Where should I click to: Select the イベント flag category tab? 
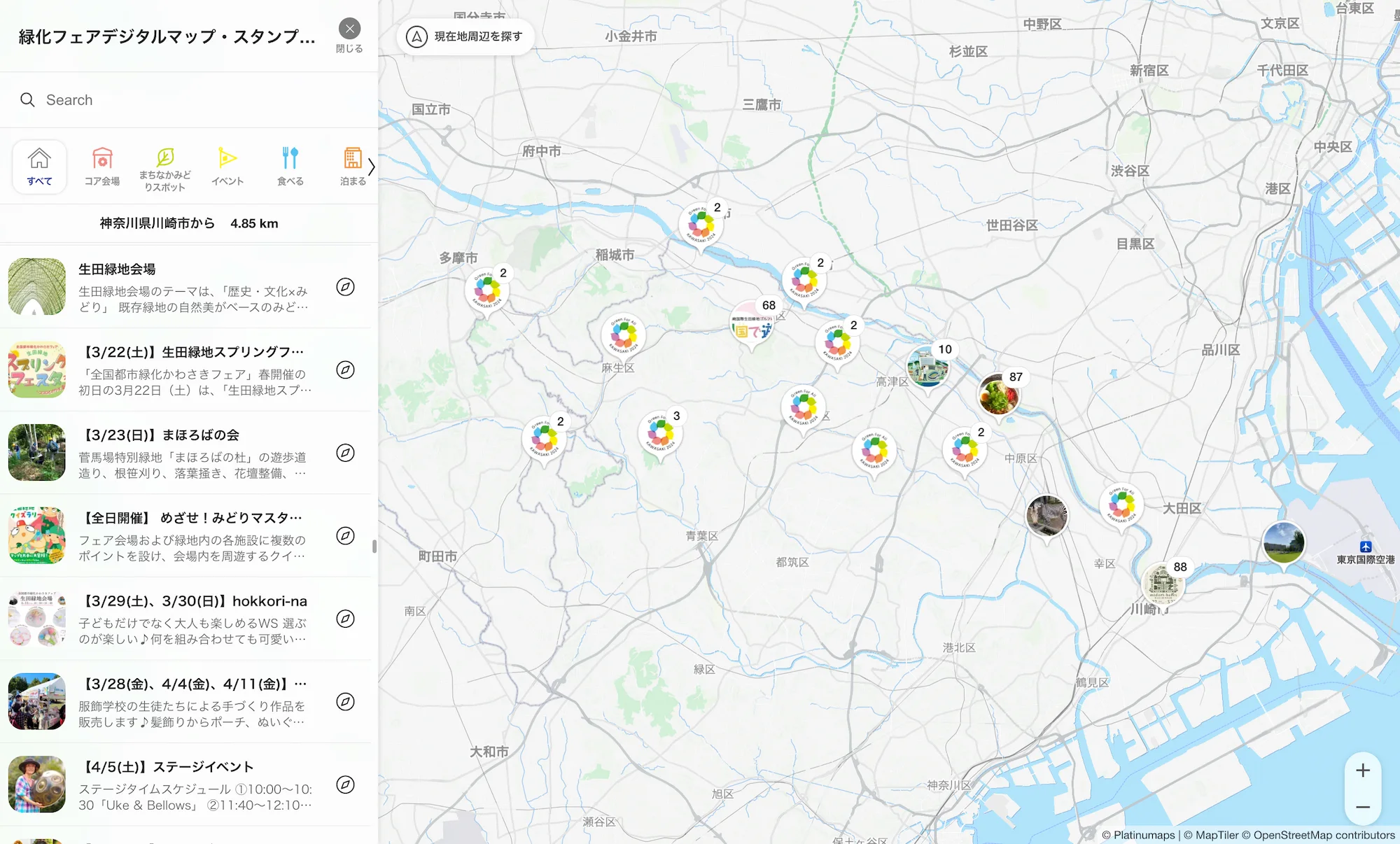click(227, 167)
